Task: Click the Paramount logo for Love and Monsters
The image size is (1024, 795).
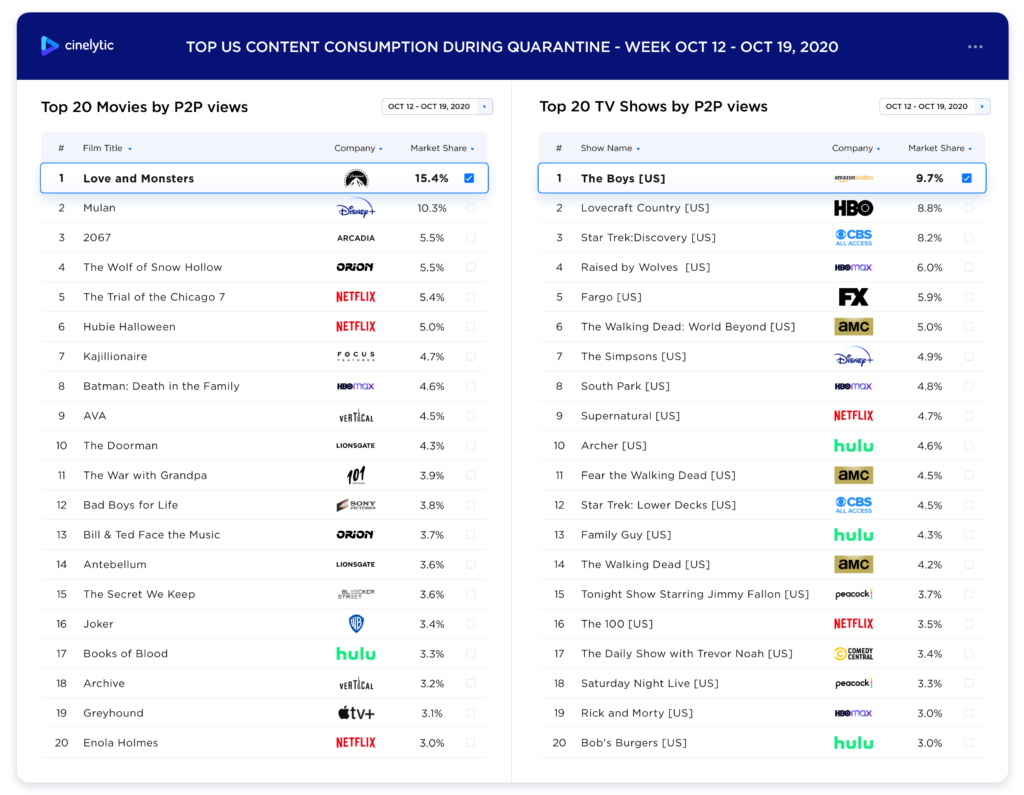Action: 356,178
